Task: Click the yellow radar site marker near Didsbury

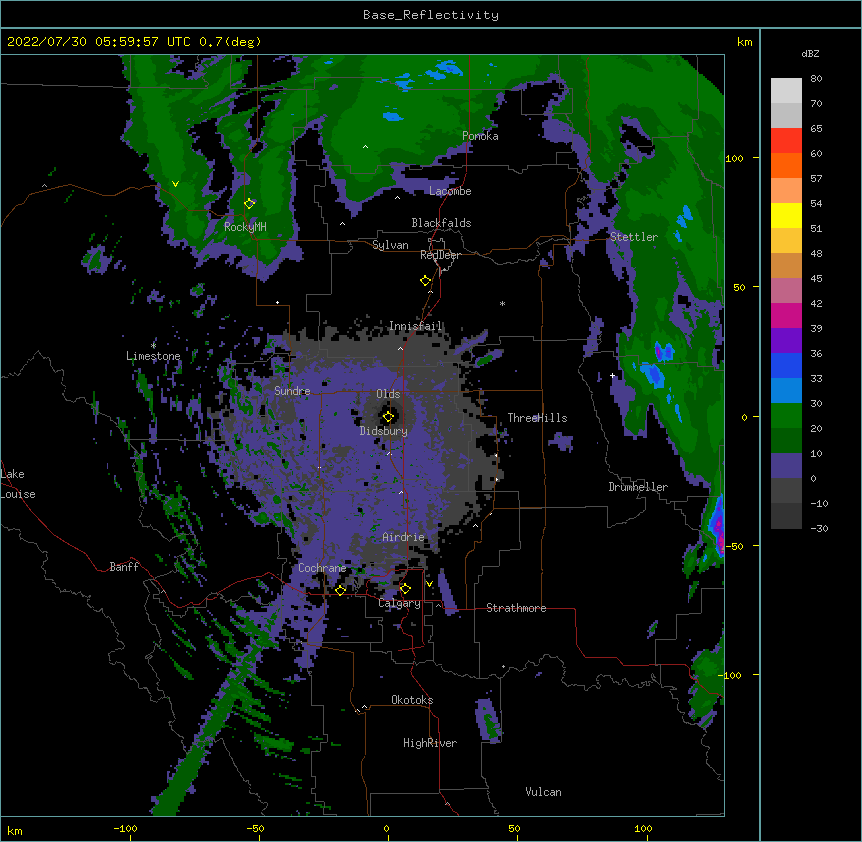Action: (388, 417)
